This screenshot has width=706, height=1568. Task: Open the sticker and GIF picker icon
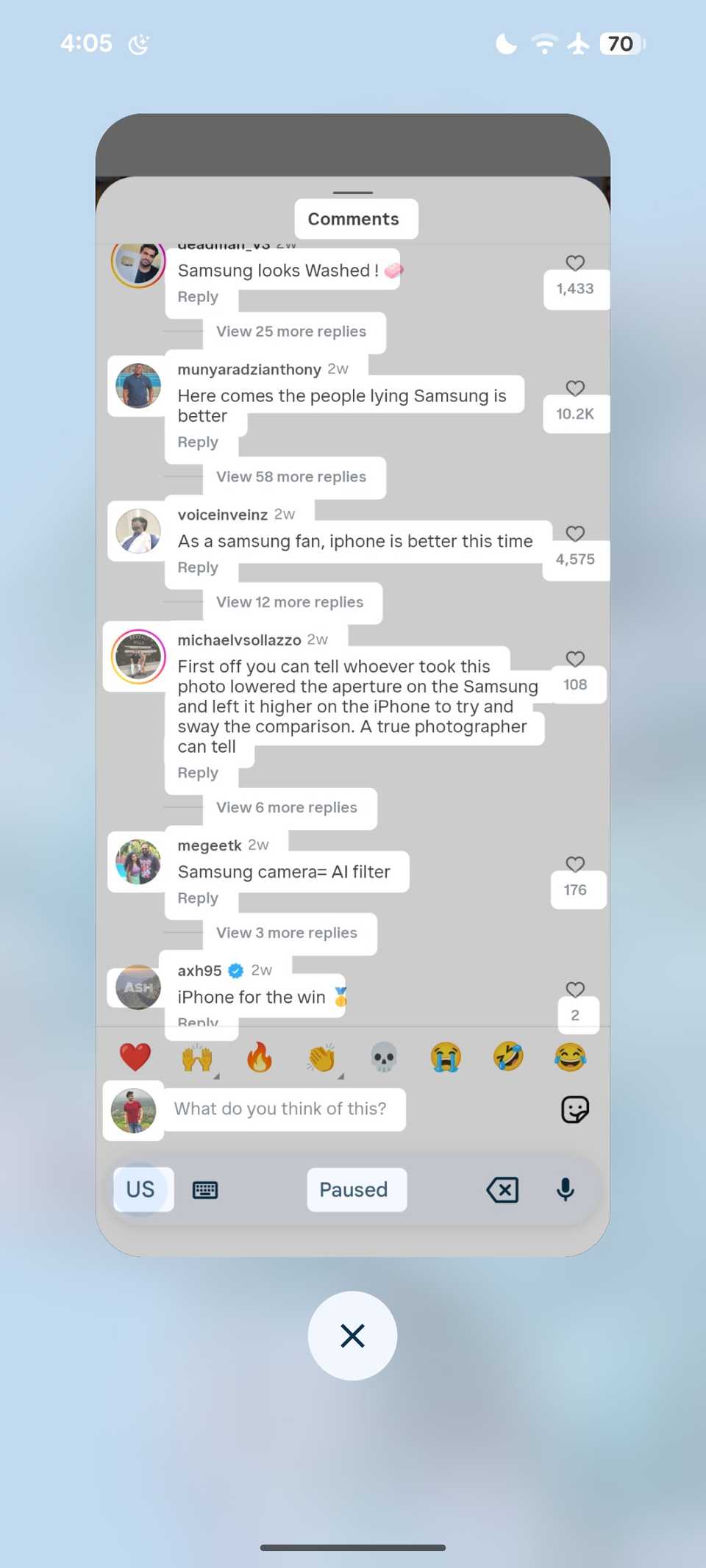(575, 1109)
